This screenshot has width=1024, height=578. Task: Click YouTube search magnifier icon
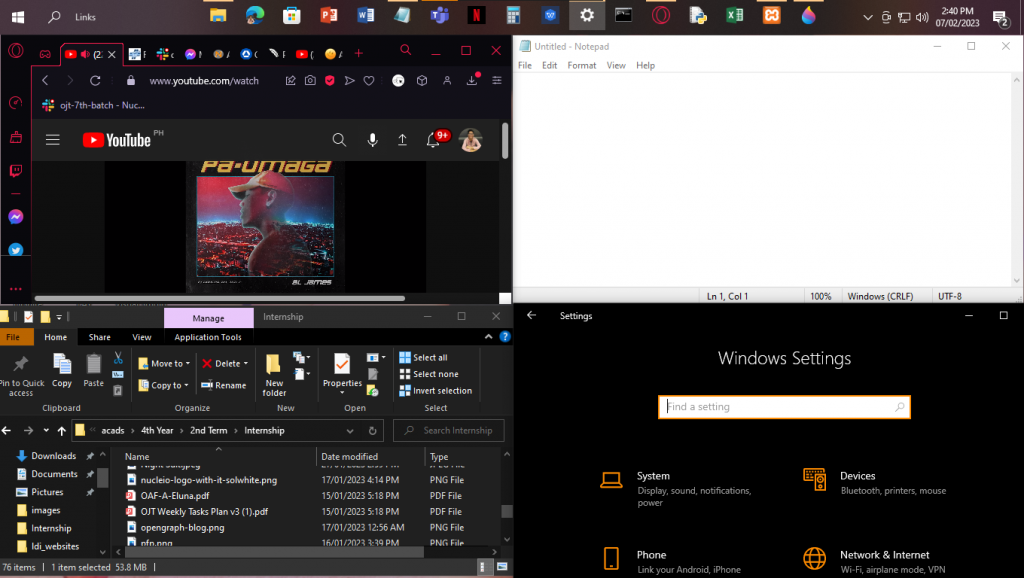click(339, 140)
